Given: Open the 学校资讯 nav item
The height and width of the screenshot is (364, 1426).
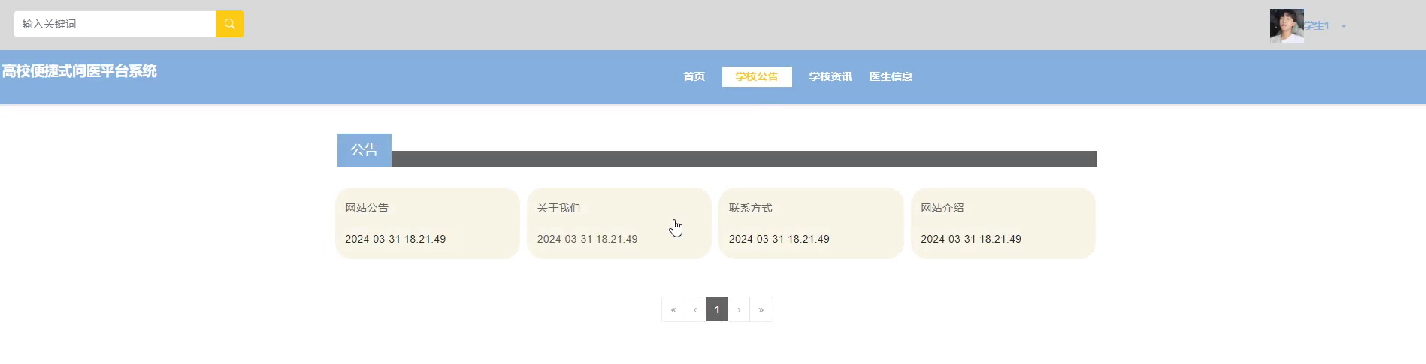Looking at the screenshot, I should (x=830, y=77).
